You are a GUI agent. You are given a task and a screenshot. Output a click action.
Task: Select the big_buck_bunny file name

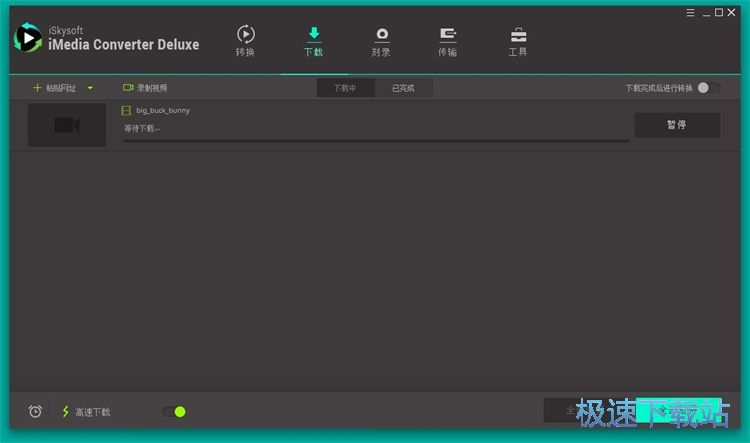(163, 111)
